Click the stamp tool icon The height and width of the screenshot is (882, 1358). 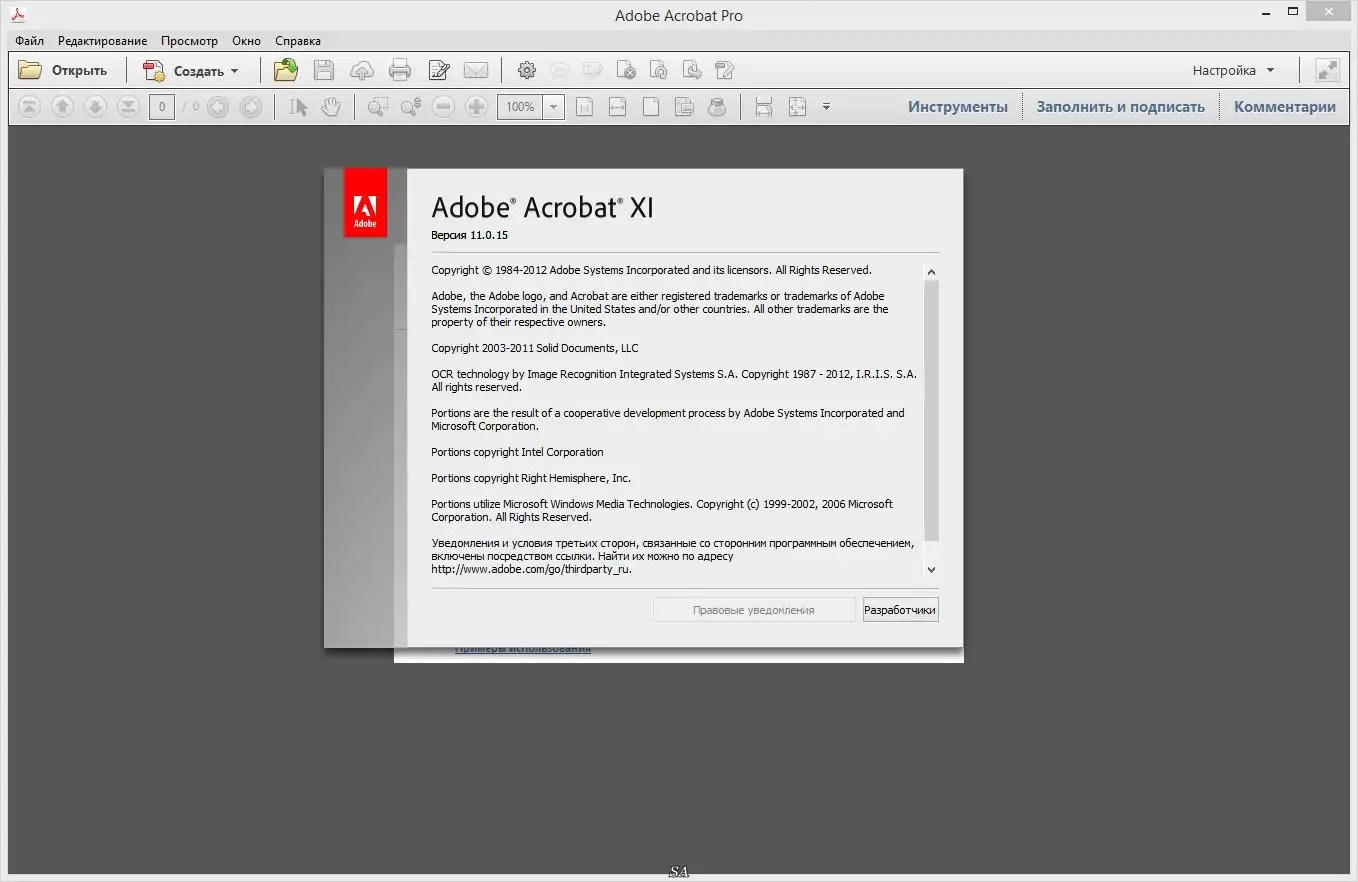[x=717, y=106]
